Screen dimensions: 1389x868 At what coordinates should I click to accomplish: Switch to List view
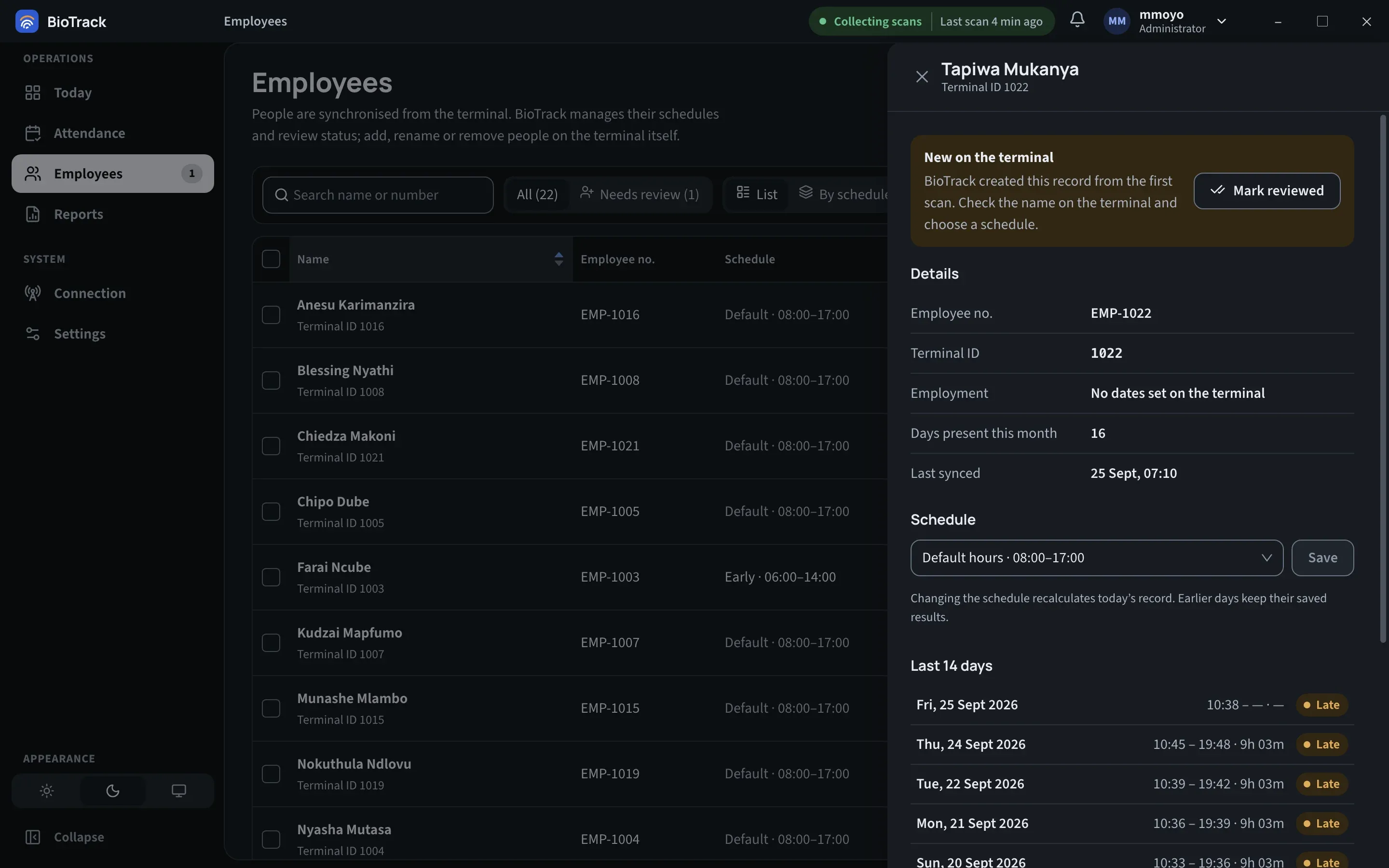[x=757, y=195]
